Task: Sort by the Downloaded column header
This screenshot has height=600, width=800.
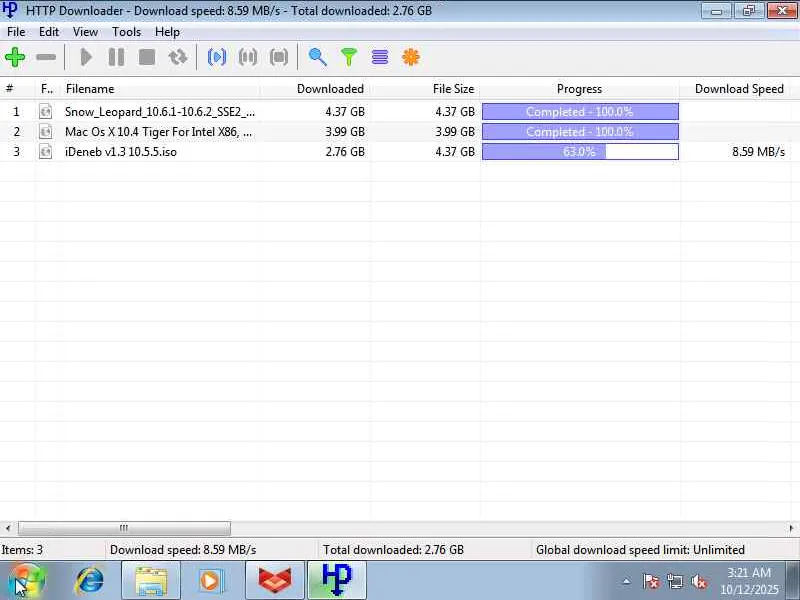Action: [315, 89]
